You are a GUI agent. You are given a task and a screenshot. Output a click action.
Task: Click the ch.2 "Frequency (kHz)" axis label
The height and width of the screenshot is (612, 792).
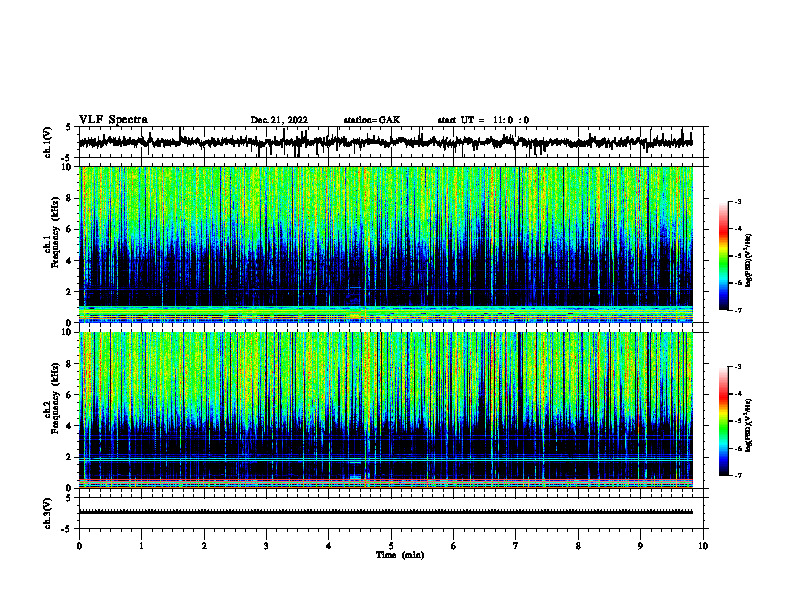coord(55,398)
